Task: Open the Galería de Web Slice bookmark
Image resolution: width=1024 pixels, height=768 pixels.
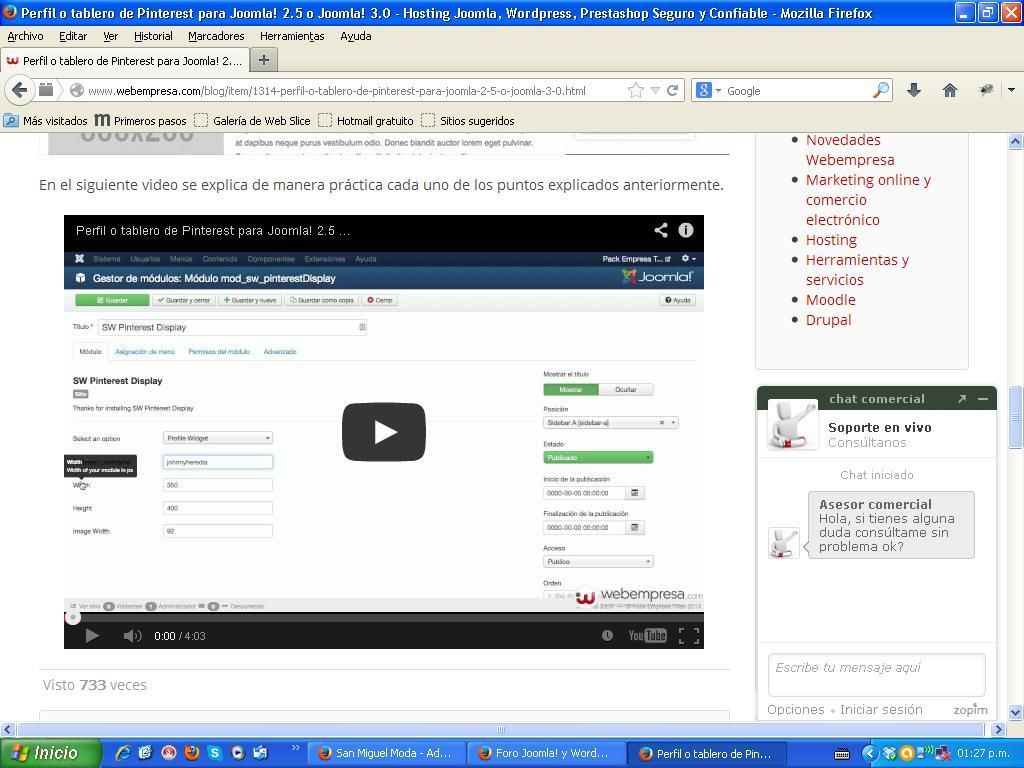Action: 253,121
